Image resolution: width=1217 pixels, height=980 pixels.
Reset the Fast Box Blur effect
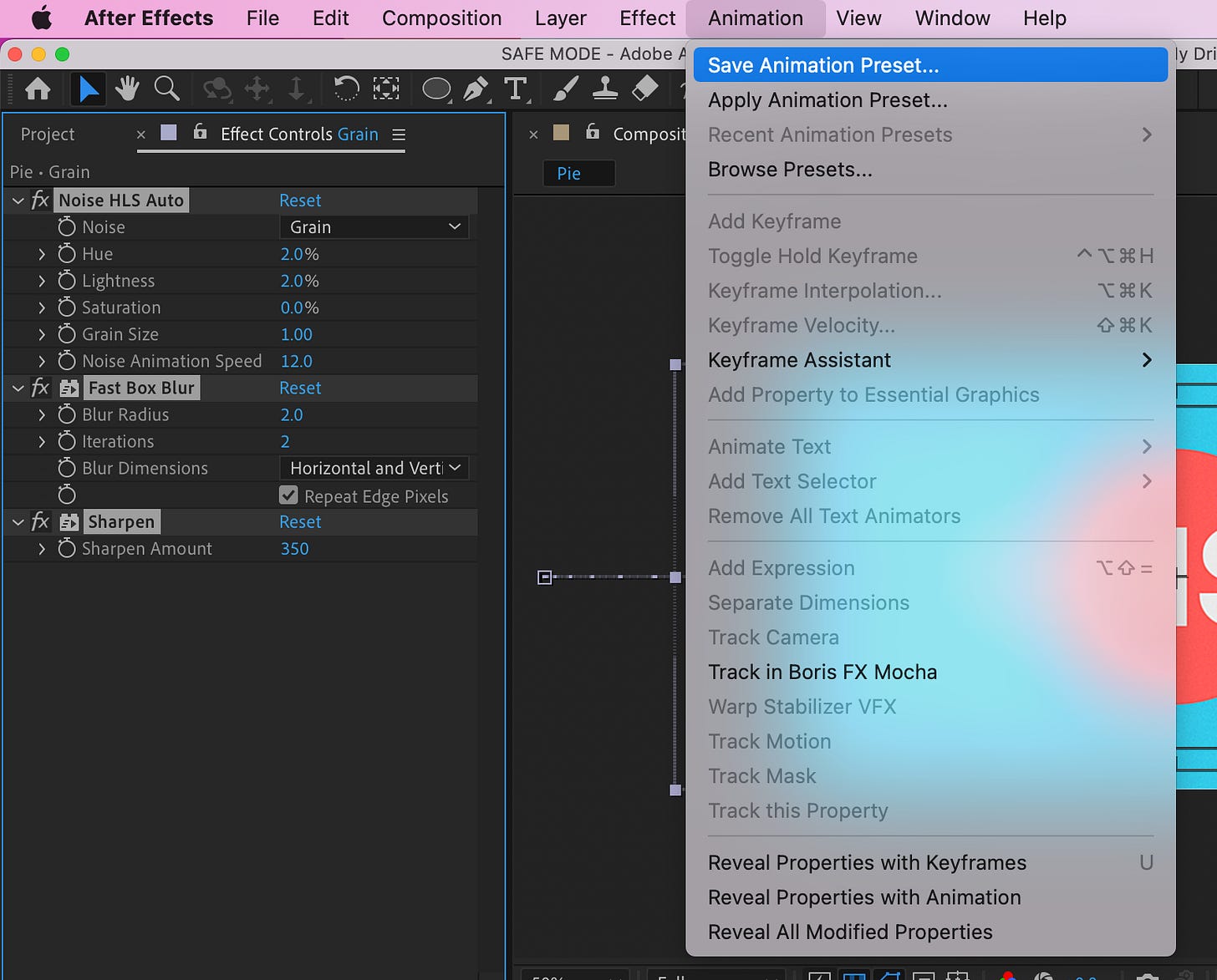(300, 388)
